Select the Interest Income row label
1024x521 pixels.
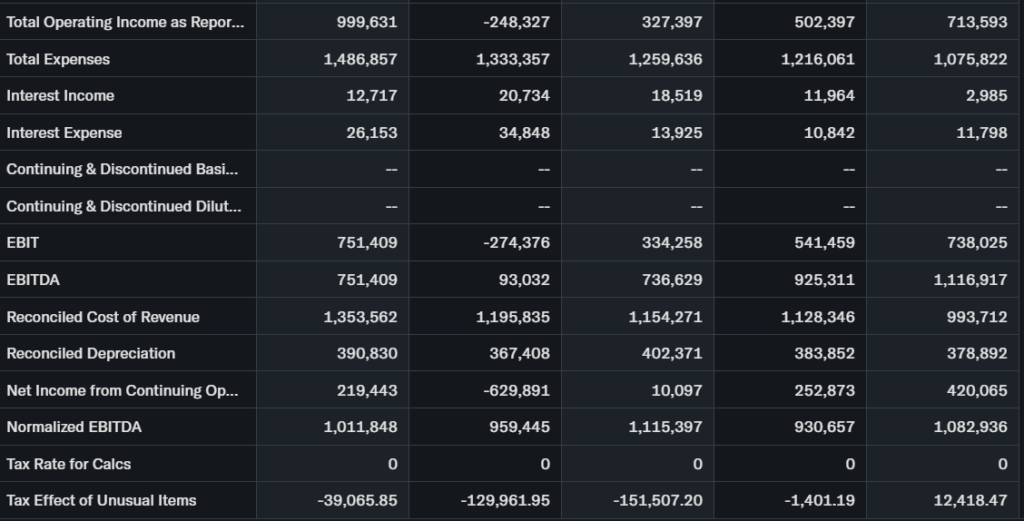click(60, 96)
